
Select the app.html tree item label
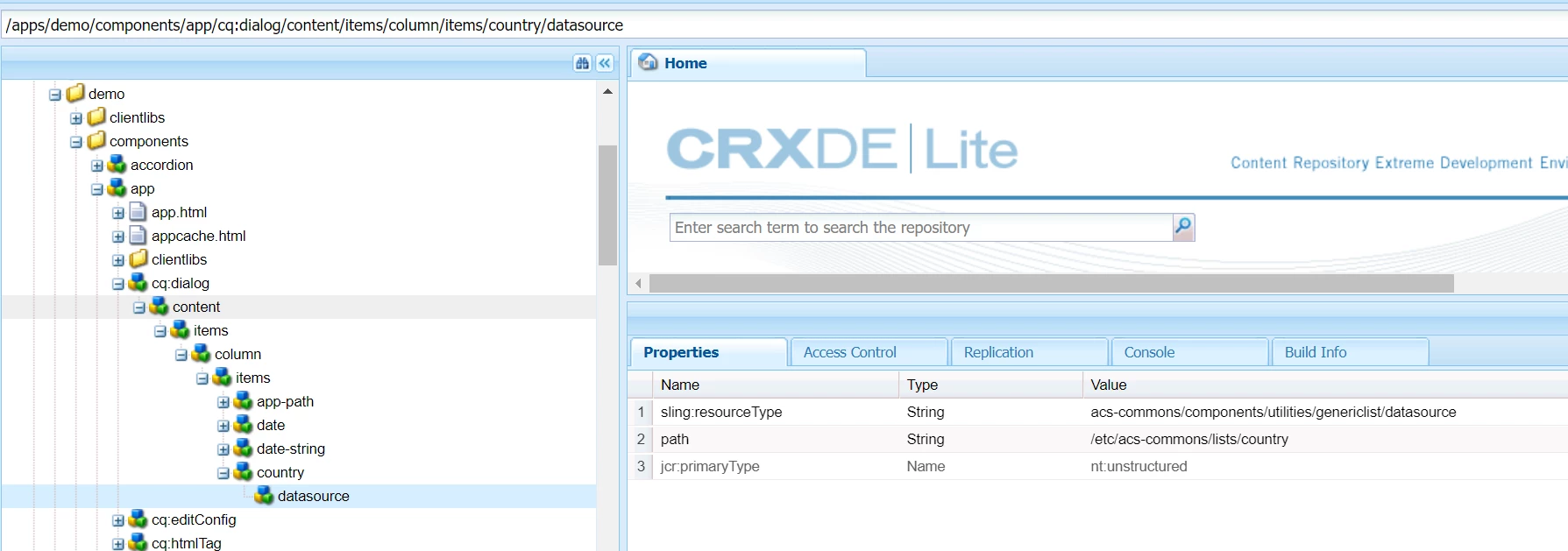point(179,212)
